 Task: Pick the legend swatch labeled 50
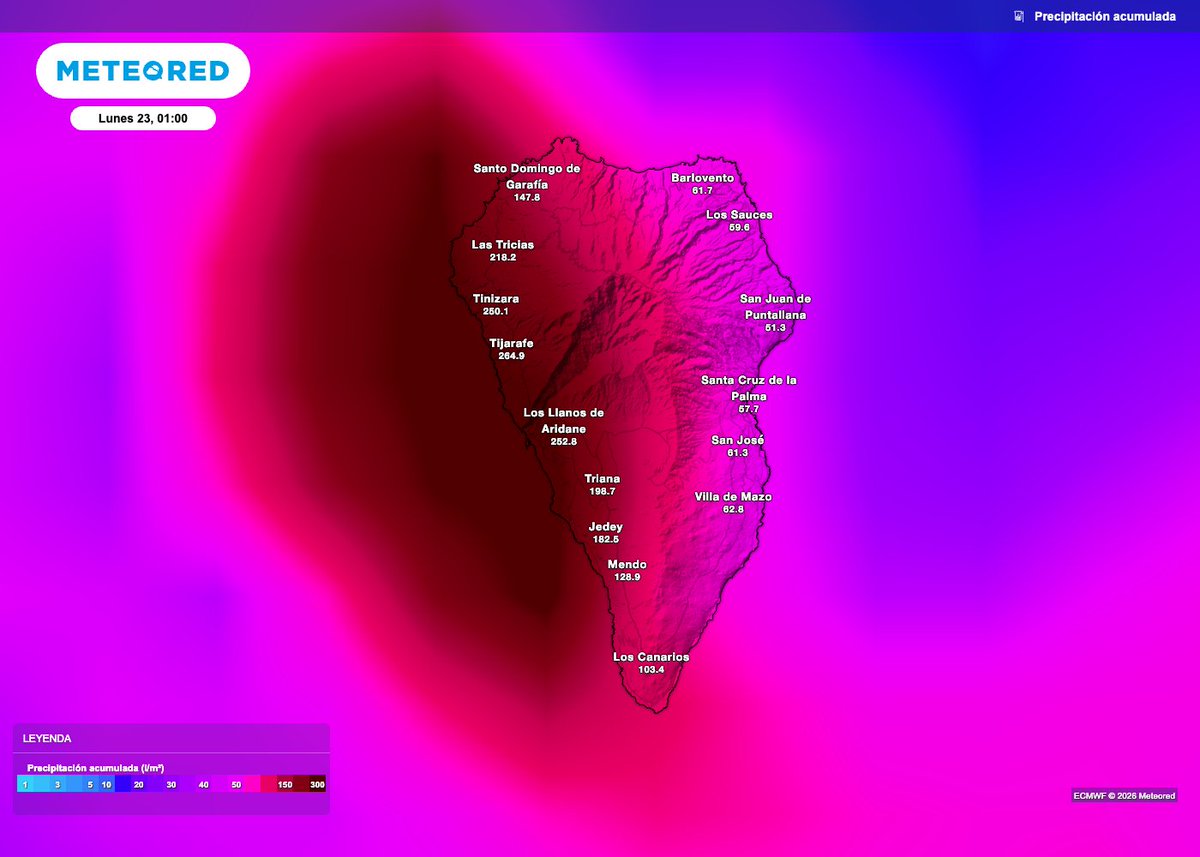point(236,785)
